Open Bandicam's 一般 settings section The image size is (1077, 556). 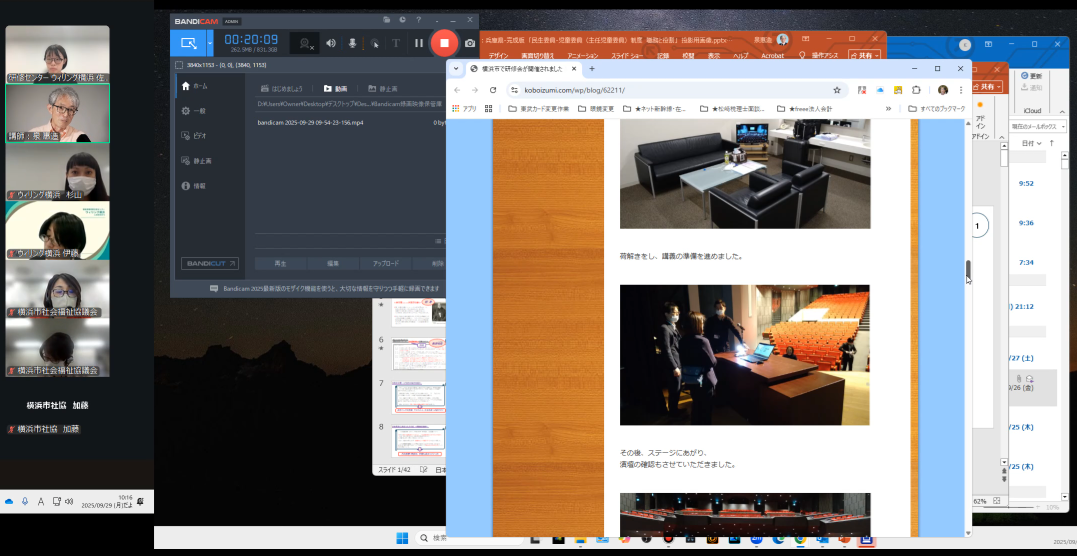coord(199,111)
